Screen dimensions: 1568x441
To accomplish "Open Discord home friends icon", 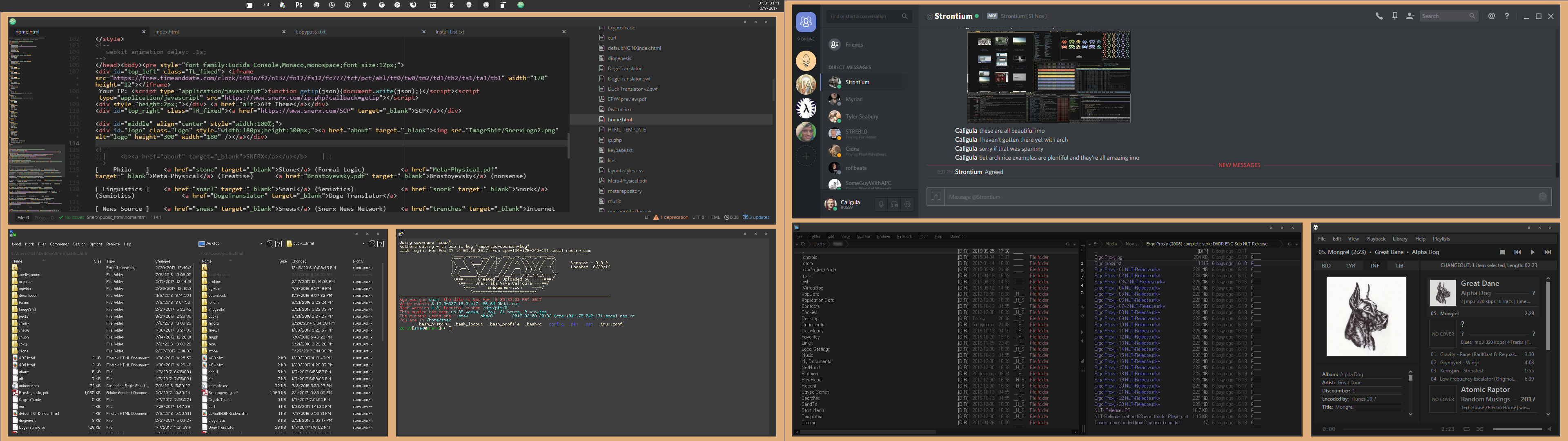I will pyautogui.click(x=806, y=22).
